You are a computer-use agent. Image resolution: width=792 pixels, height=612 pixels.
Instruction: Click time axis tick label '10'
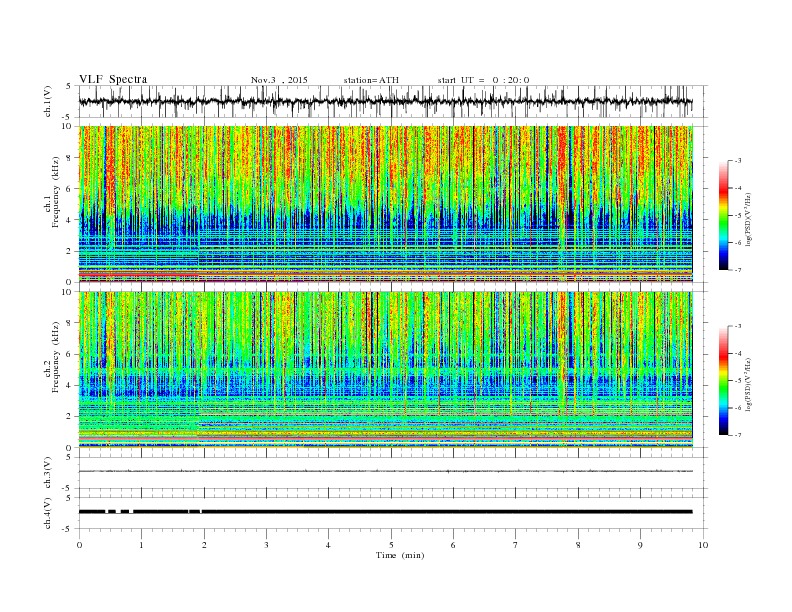coord(703,545)
